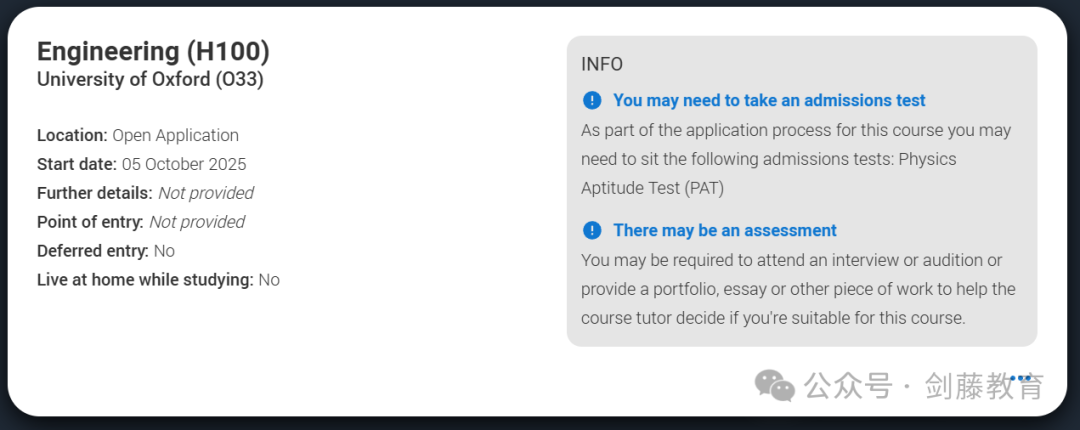Click the info icon beside assessment notice
1080x430 pixels.
click(x=592, y=230)
